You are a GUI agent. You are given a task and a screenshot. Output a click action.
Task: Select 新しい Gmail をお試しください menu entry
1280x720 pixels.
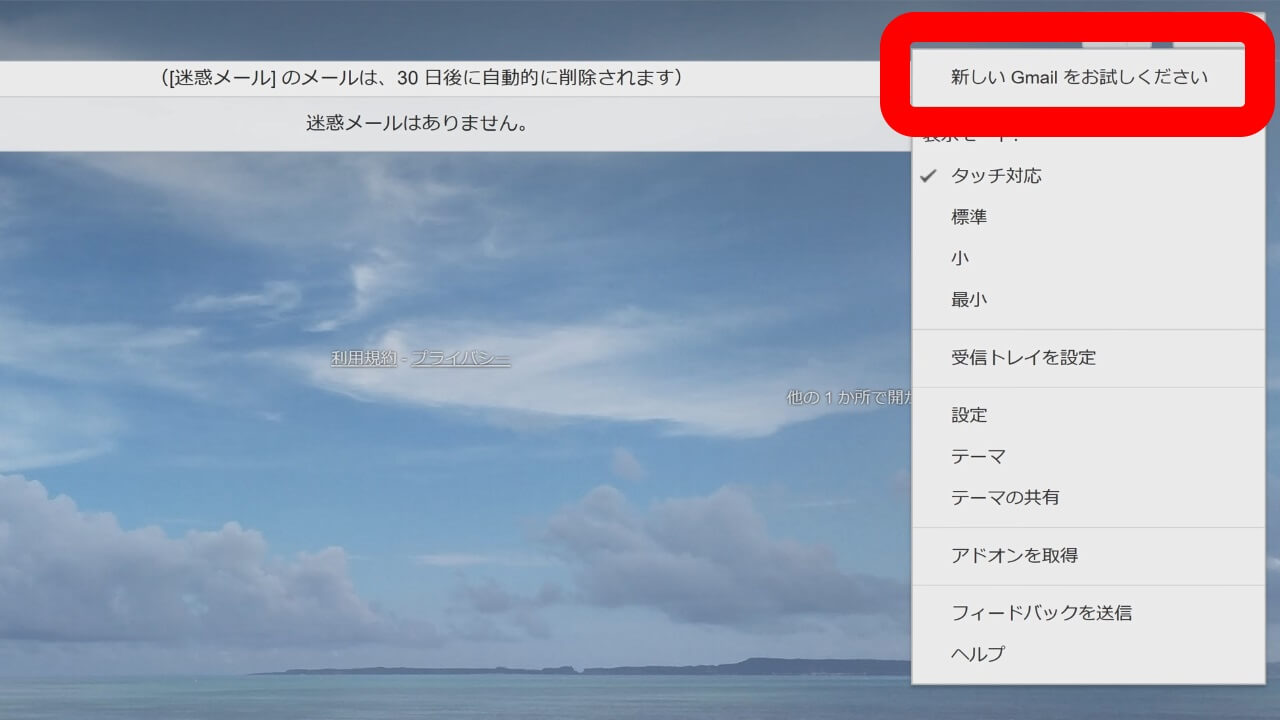point(1078,77)
